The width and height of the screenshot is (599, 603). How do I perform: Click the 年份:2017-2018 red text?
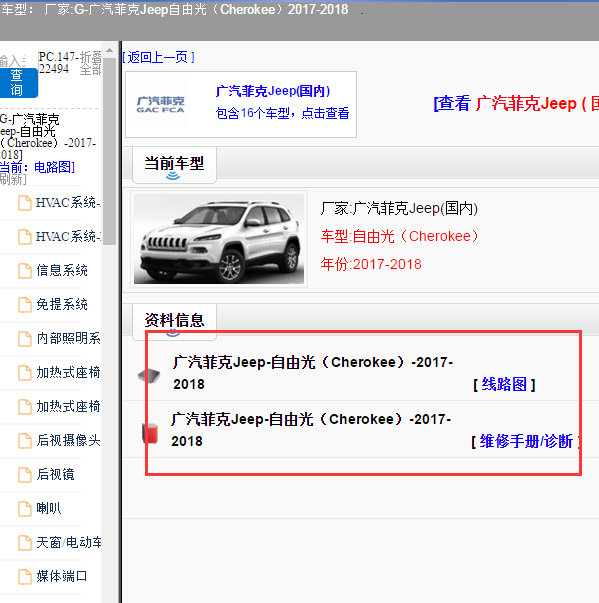[x=371, y=264]
